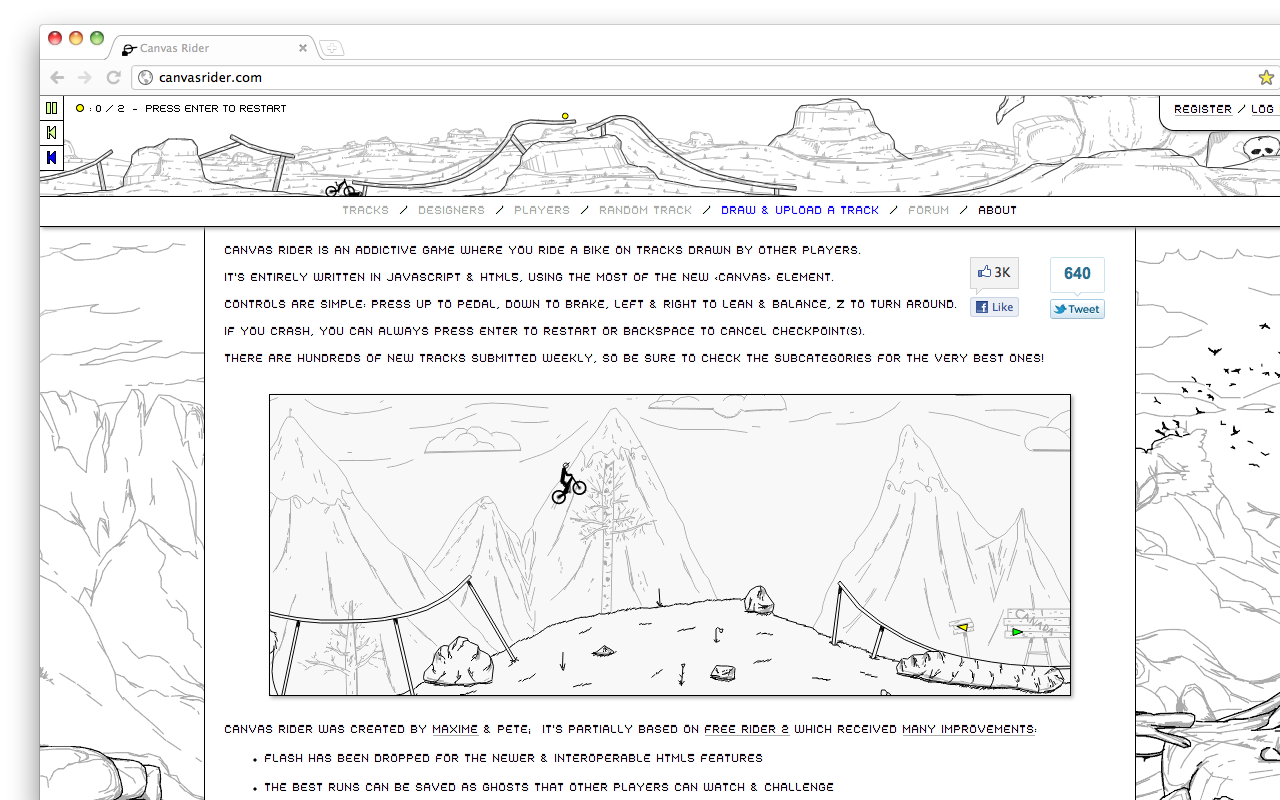Click the yellow arrow sign in preview
The height and width of the screenshot is (800, 1280).
[x=962, y=627]
